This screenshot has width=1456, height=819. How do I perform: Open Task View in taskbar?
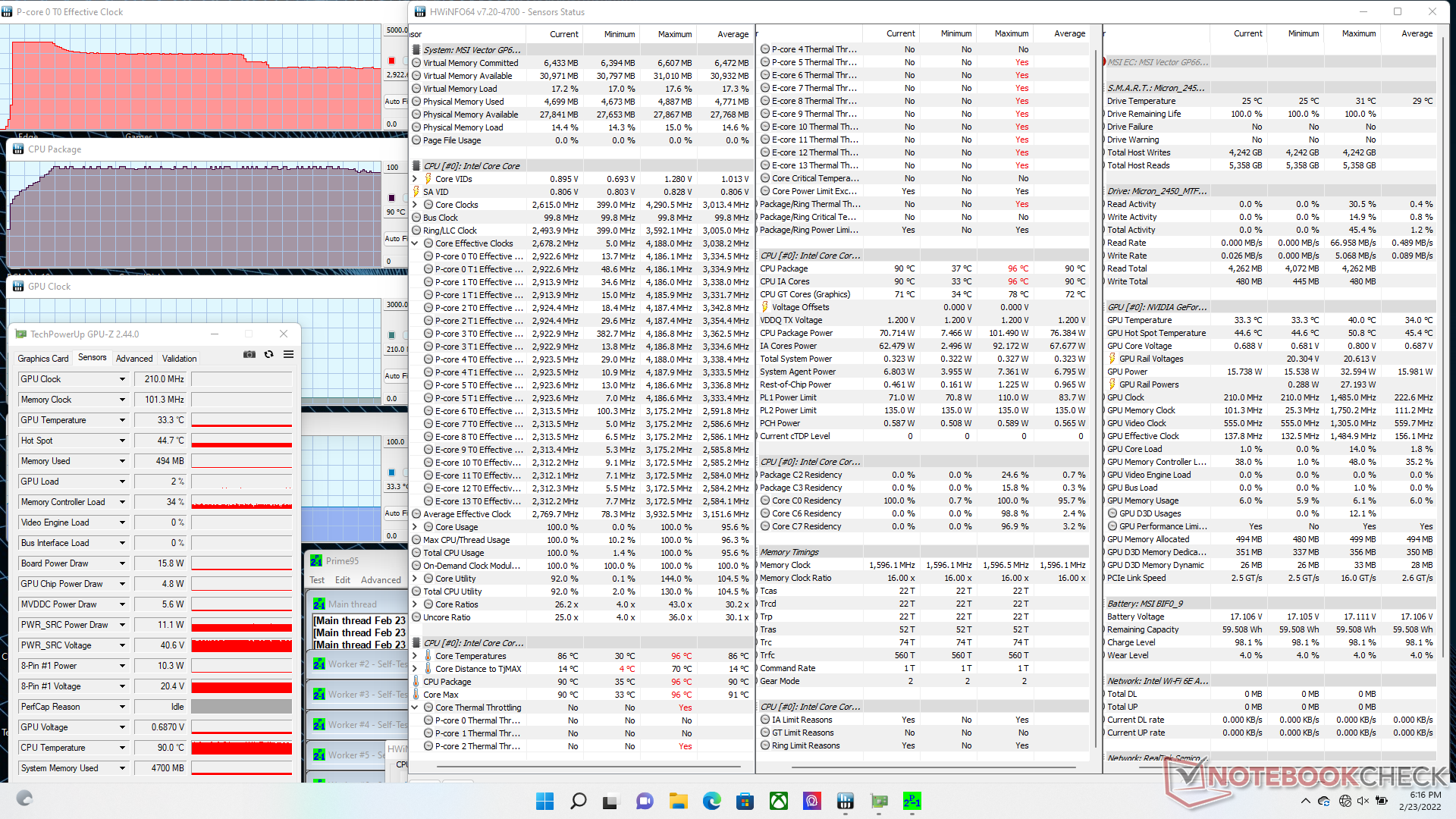tap(610, 801)
